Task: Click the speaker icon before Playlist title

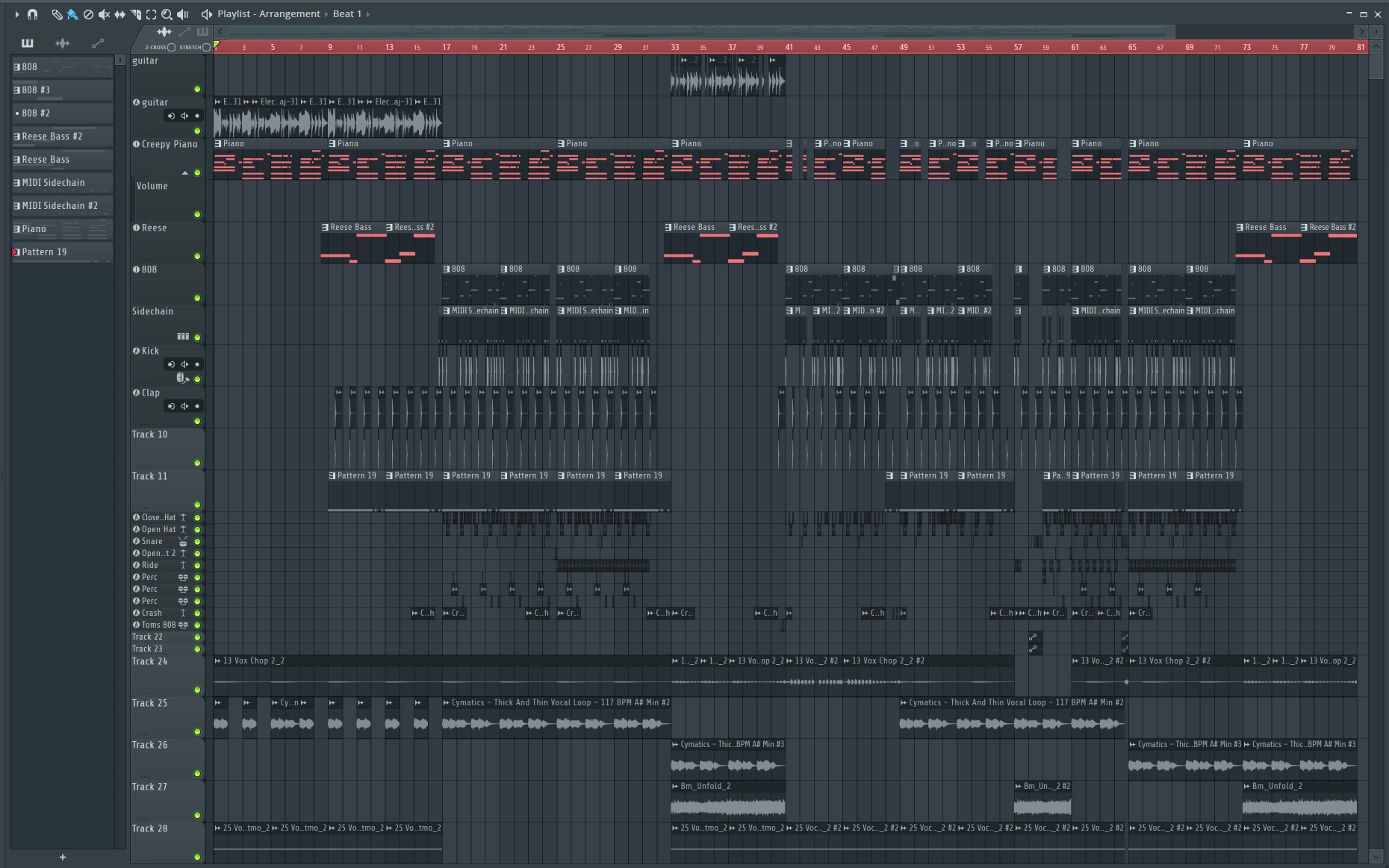Action: 207,14
